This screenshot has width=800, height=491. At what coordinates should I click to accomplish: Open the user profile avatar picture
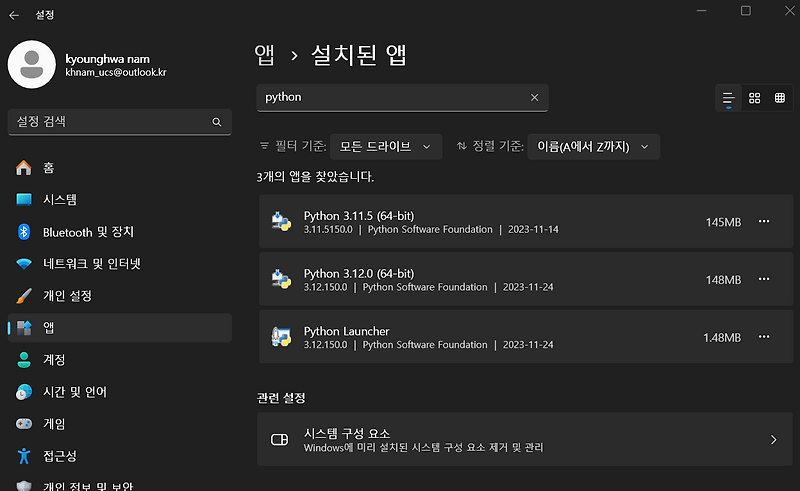point(32,65)
